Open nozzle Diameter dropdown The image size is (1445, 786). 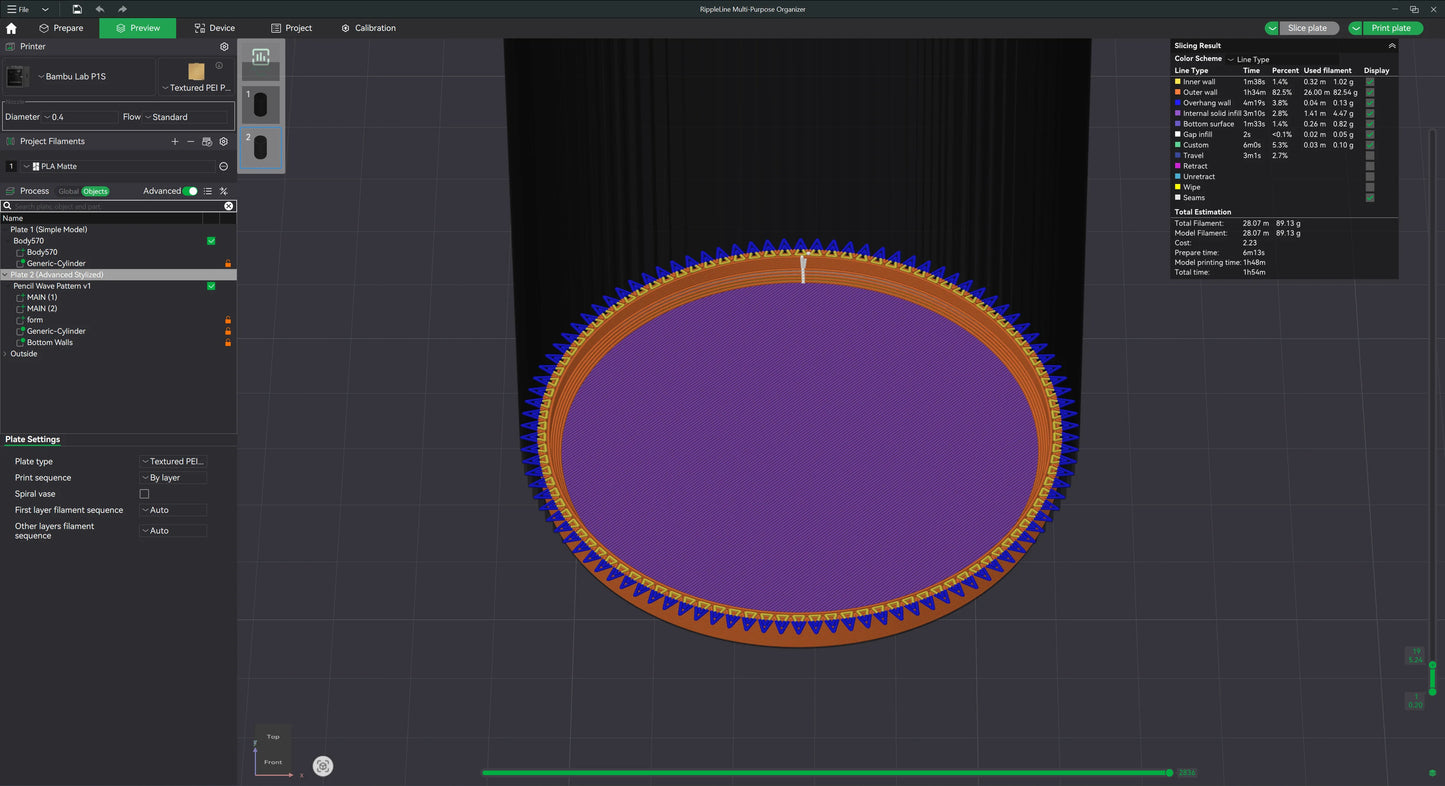click(x=79, y=117)
